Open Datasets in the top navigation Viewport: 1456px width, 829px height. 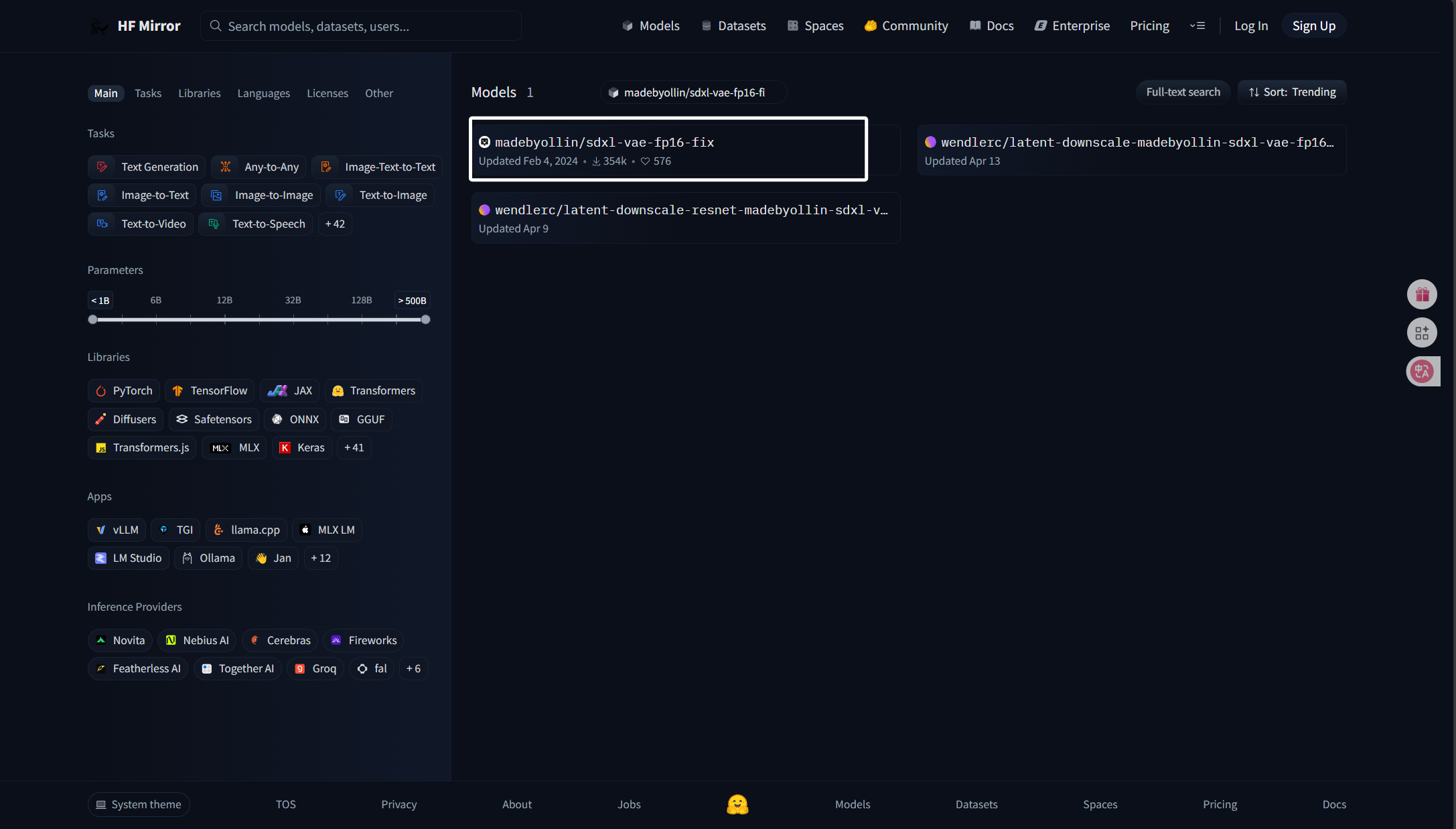pos(734,25)
